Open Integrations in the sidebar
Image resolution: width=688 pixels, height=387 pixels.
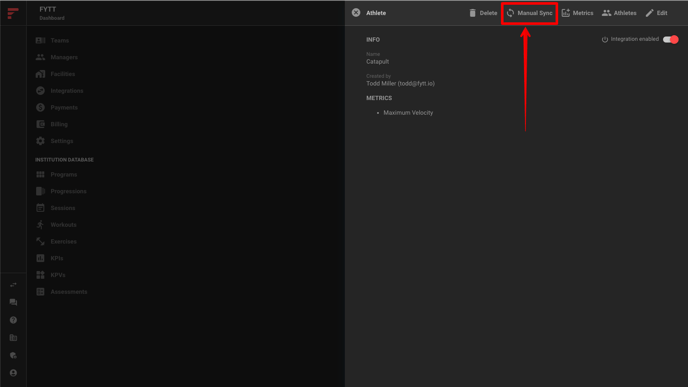(59, 90)
